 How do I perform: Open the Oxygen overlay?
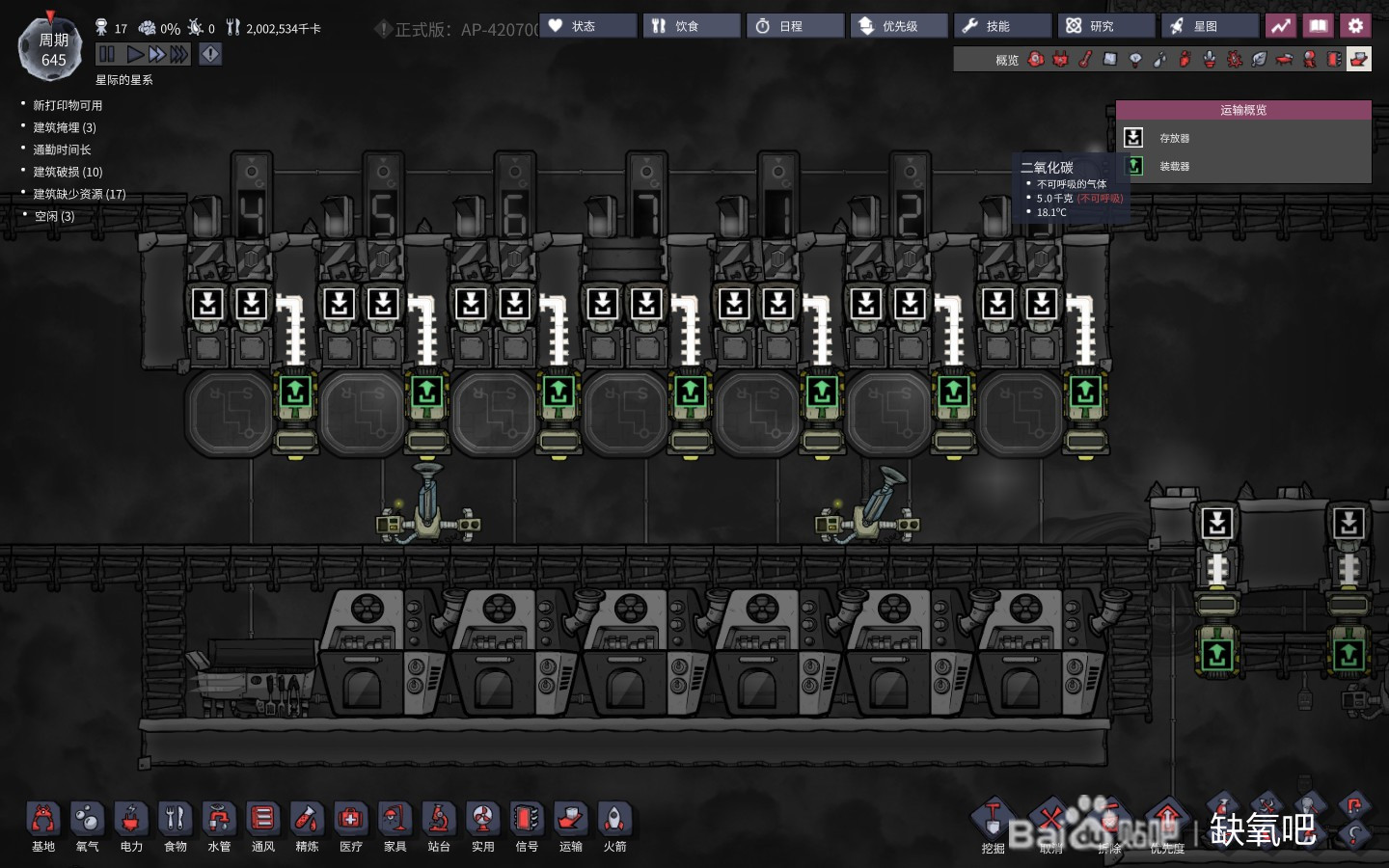(1036, 60)
